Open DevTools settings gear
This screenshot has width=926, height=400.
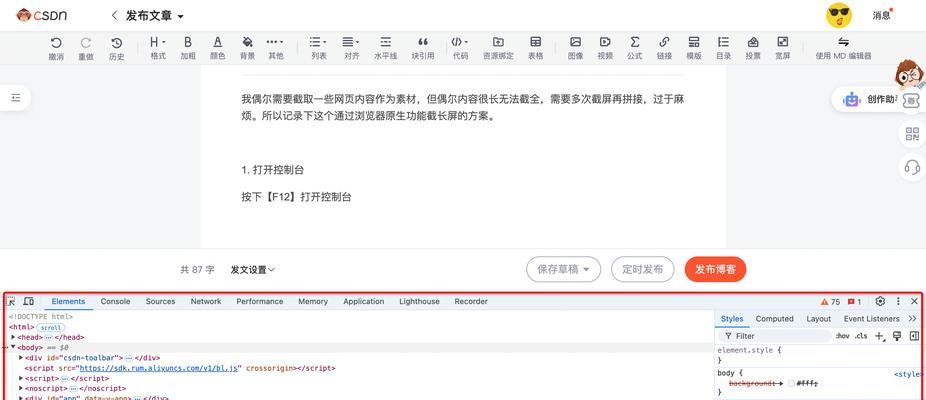[880, 301]
